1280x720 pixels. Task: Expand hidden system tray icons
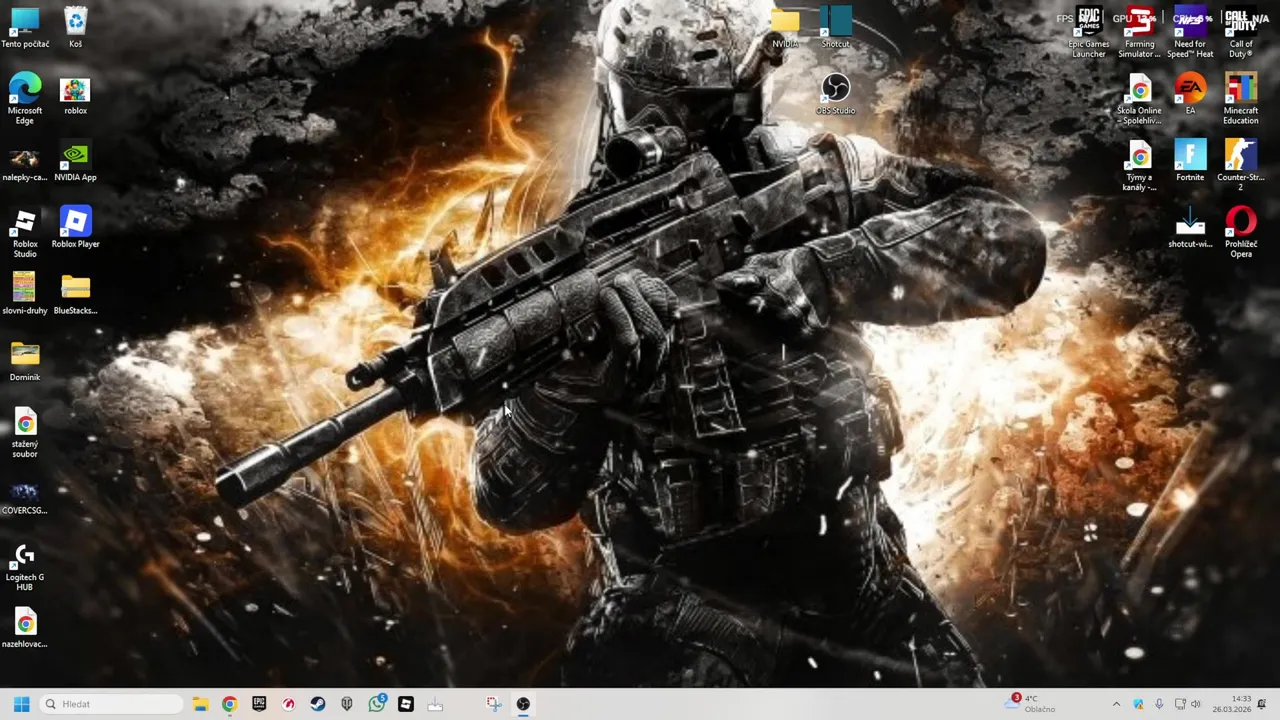coord(1116,704)
